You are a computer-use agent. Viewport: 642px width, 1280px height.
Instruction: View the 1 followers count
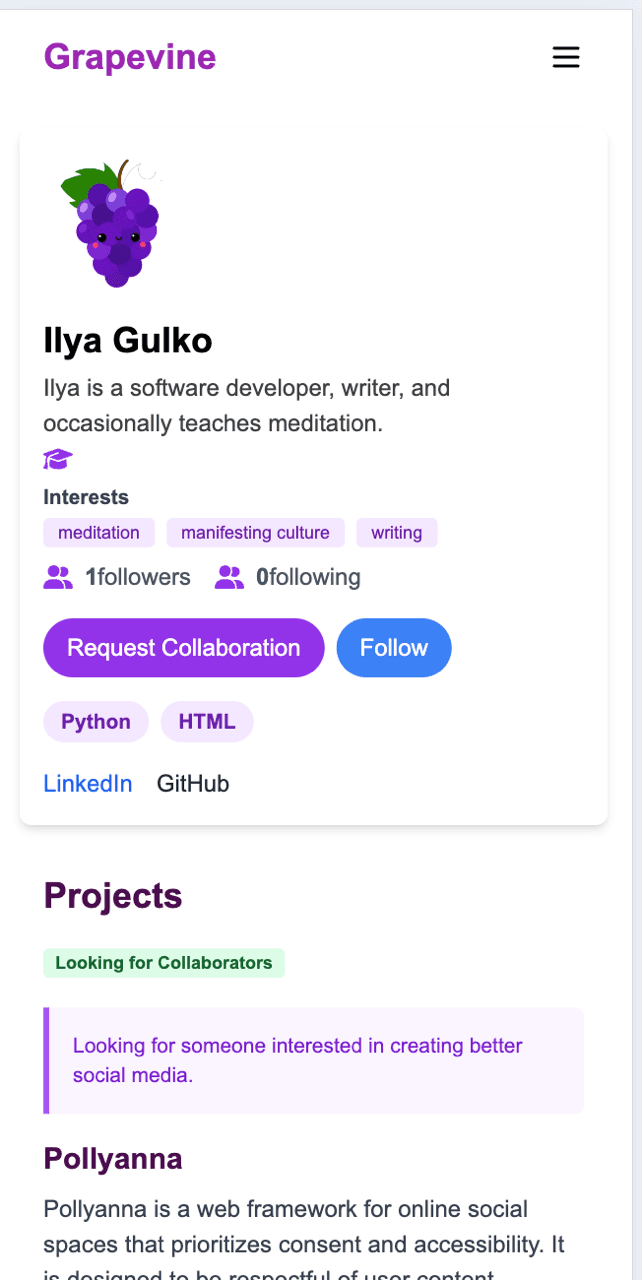point(138,577)
